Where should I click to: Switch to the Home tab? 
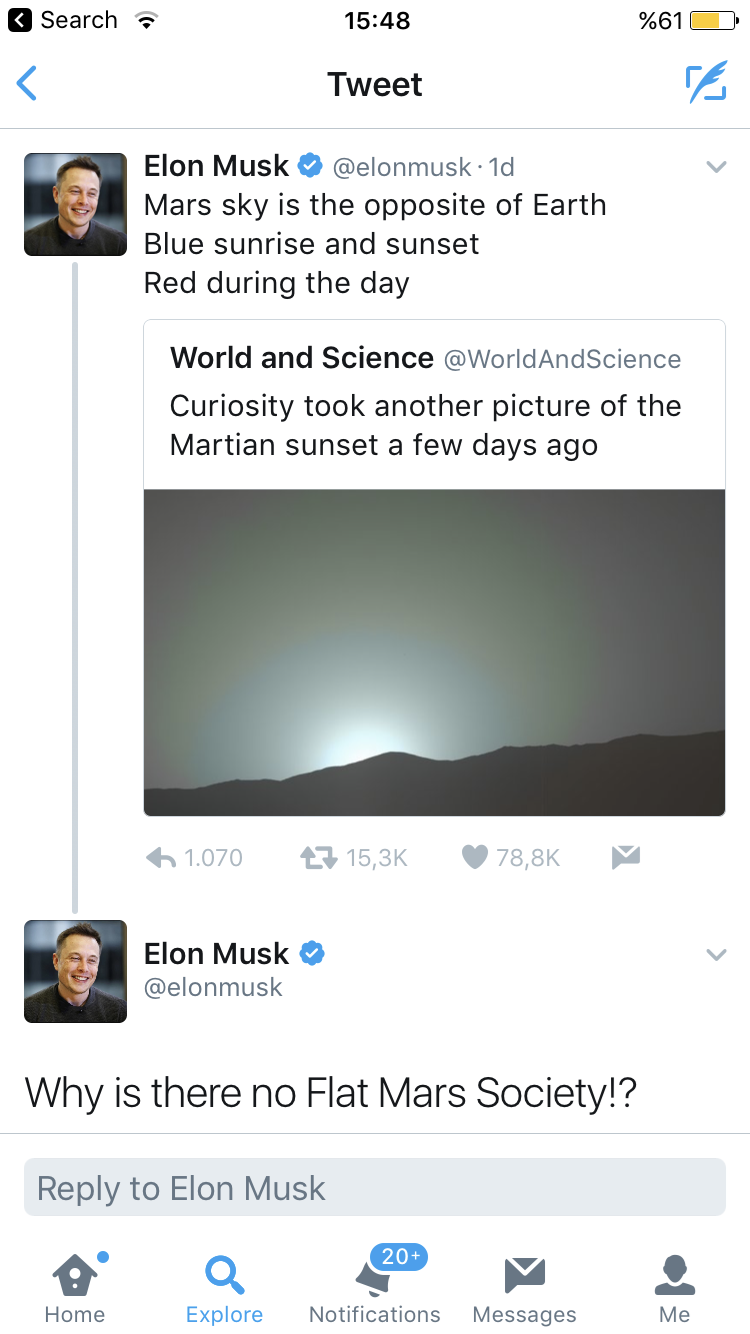tap(75, 1287)
